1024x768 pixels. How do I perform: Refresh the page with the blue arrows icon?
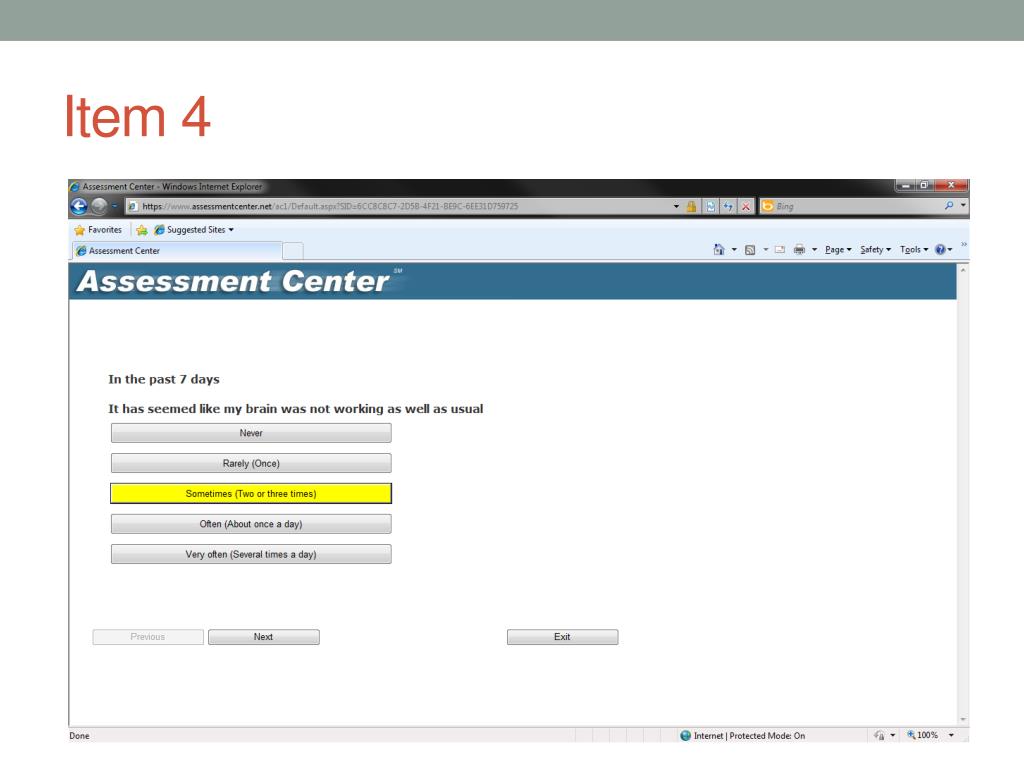tap(728, 206)
